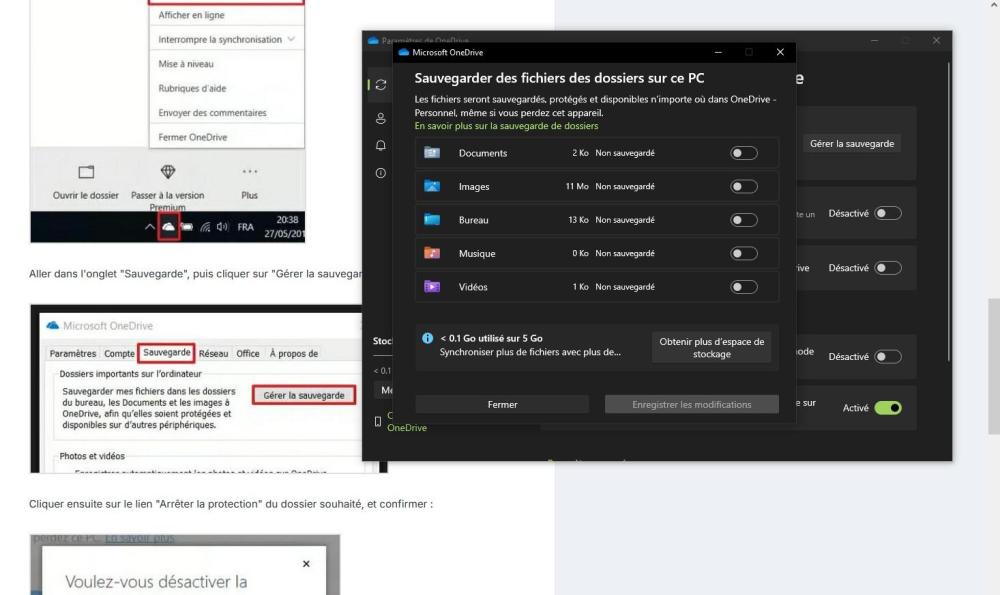Viewport: 1000px width, 595px height.
Task: Click the OneDrive cloud tray icon in article
Action: [x=168, y=227]
